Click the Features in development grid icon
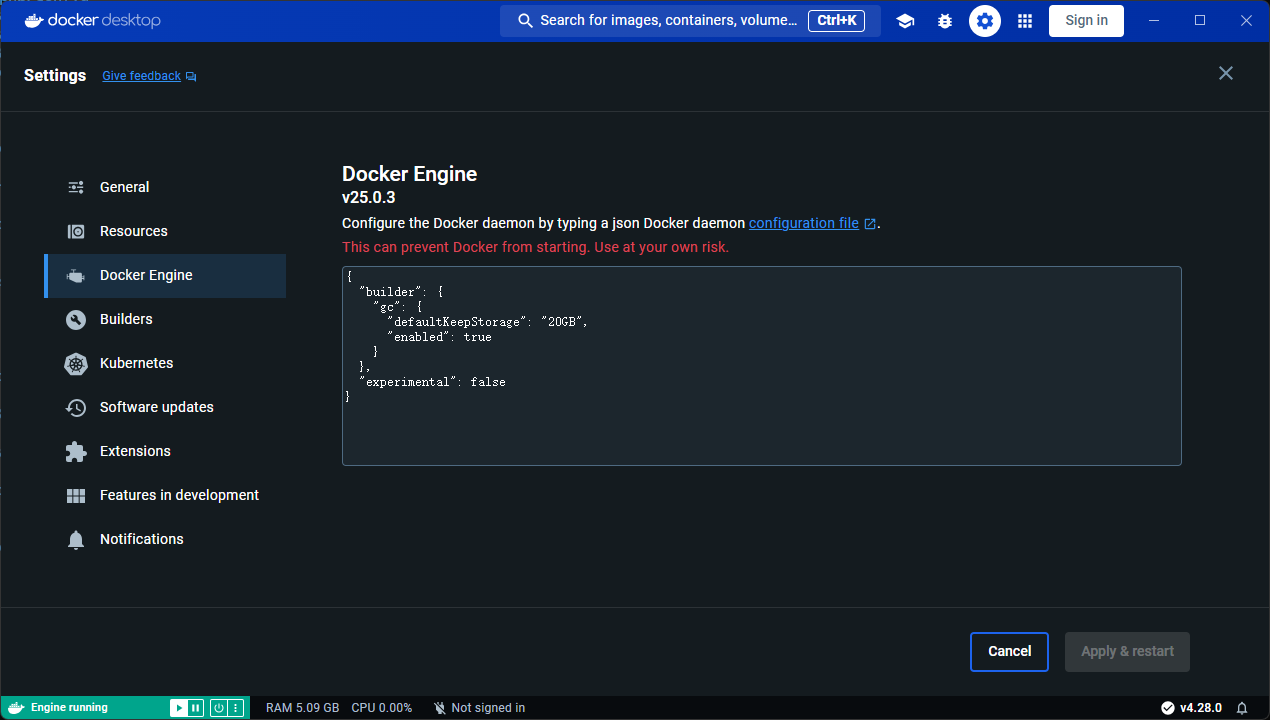 76,496
